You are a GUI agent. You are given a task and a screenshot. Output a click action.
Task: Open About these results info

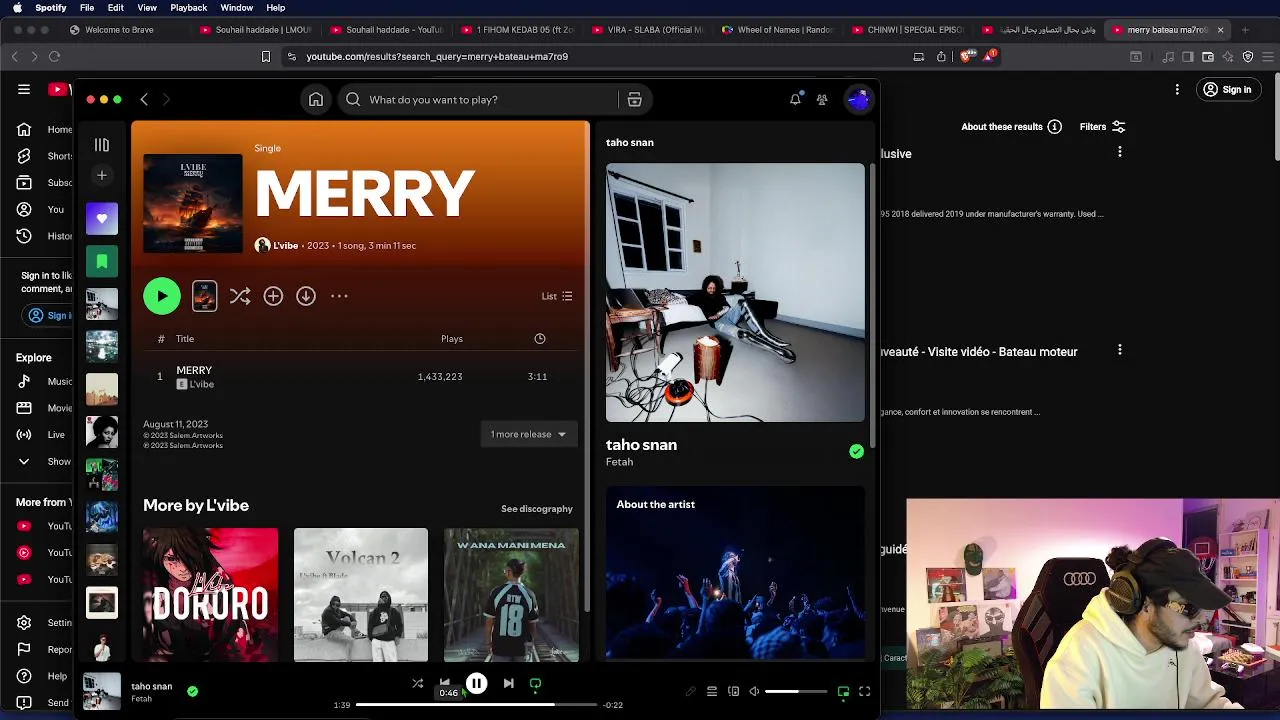pos(1011,127)
